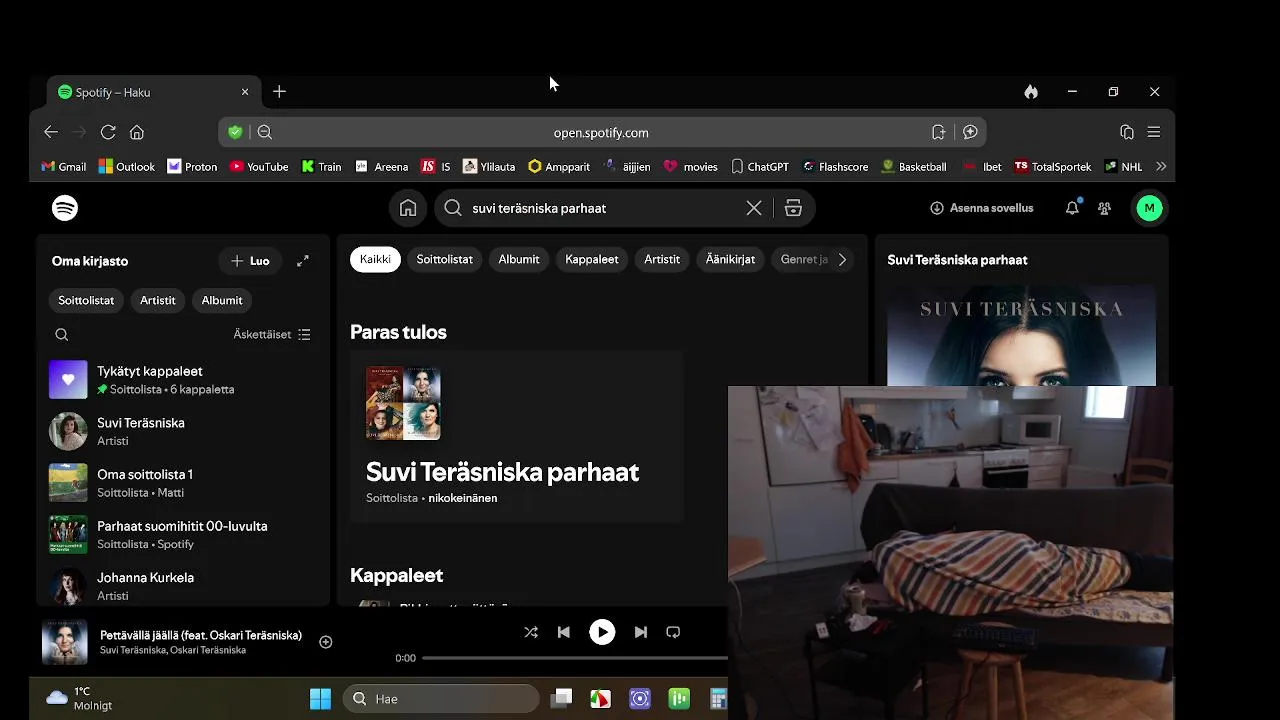
Task: Search within your library
Action: [x=62, y=335]
